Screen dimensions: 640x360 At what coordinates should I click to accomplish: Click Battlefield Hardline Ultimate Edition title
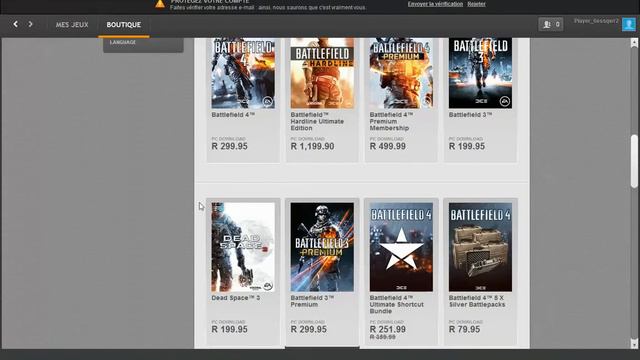pyautogui.click(x=317, y=121)
